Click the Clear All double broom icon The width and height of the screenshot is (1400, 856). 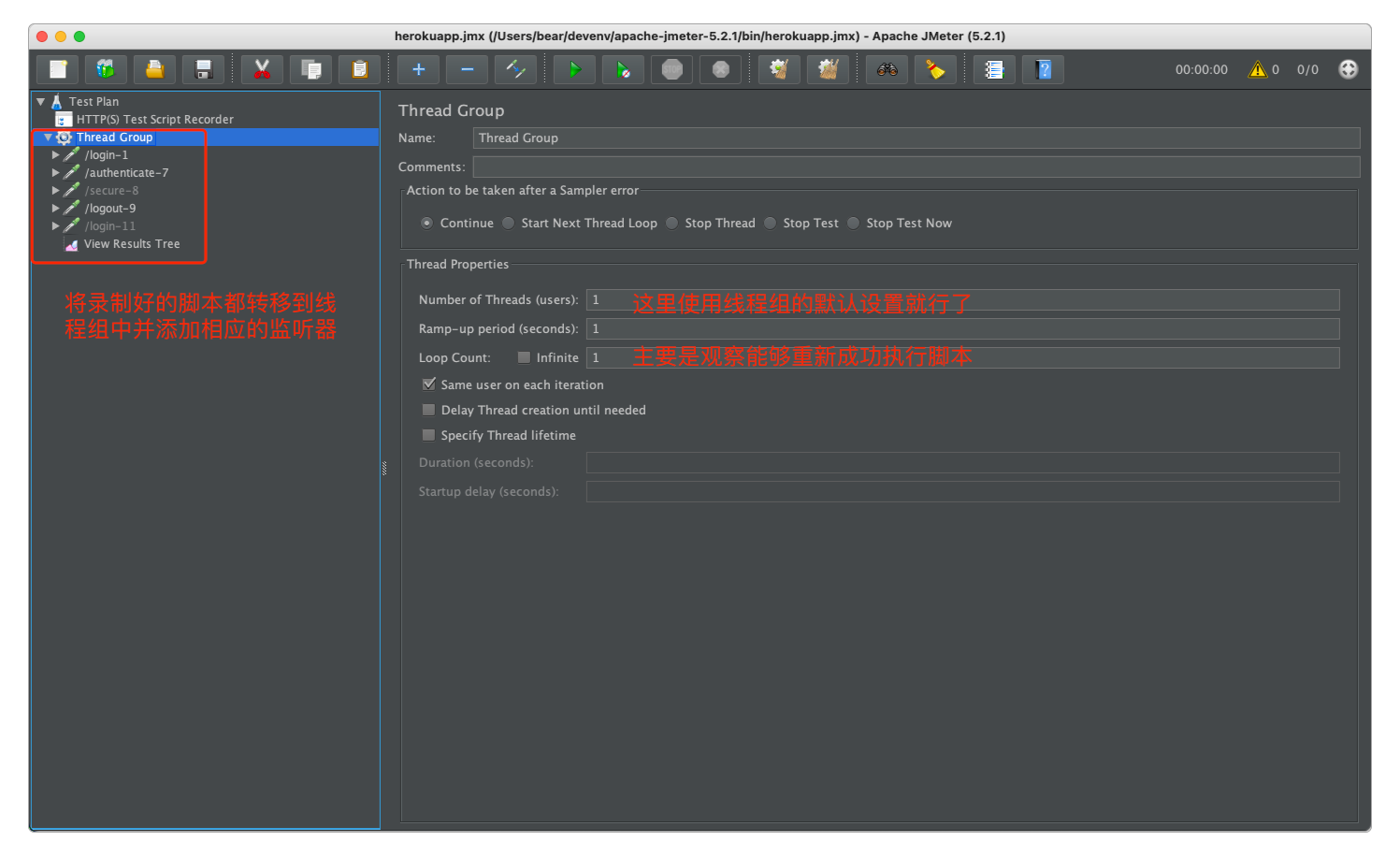pyautogui.click(x=828, y=69)
